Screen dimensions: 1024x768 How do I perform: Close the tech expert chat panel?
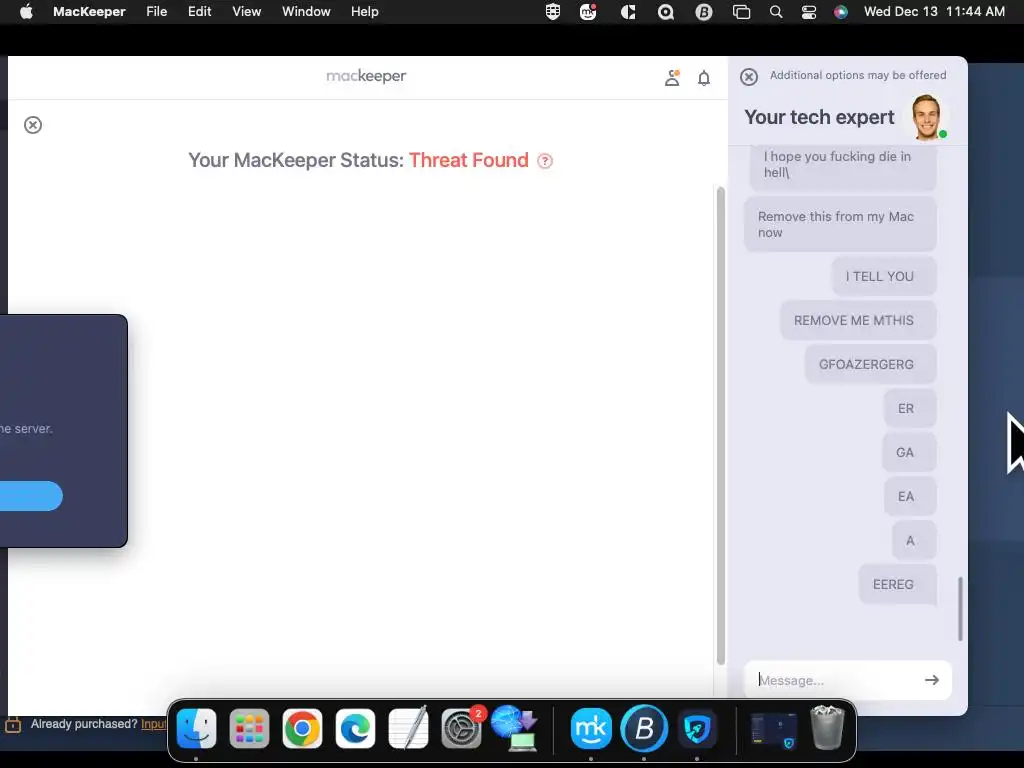coord(749,76)
